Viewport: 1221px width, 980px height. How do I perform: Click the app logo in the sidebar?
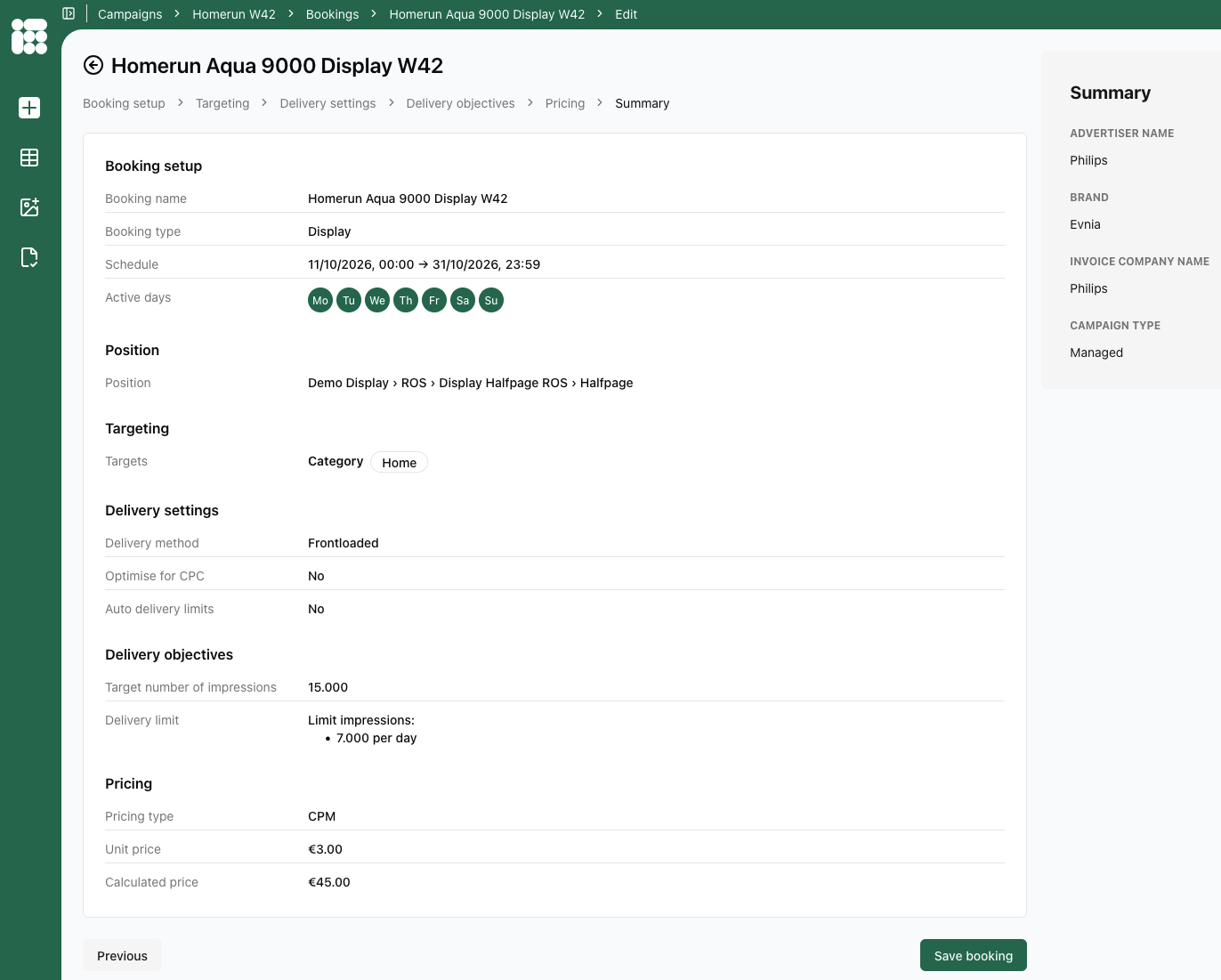29,36
